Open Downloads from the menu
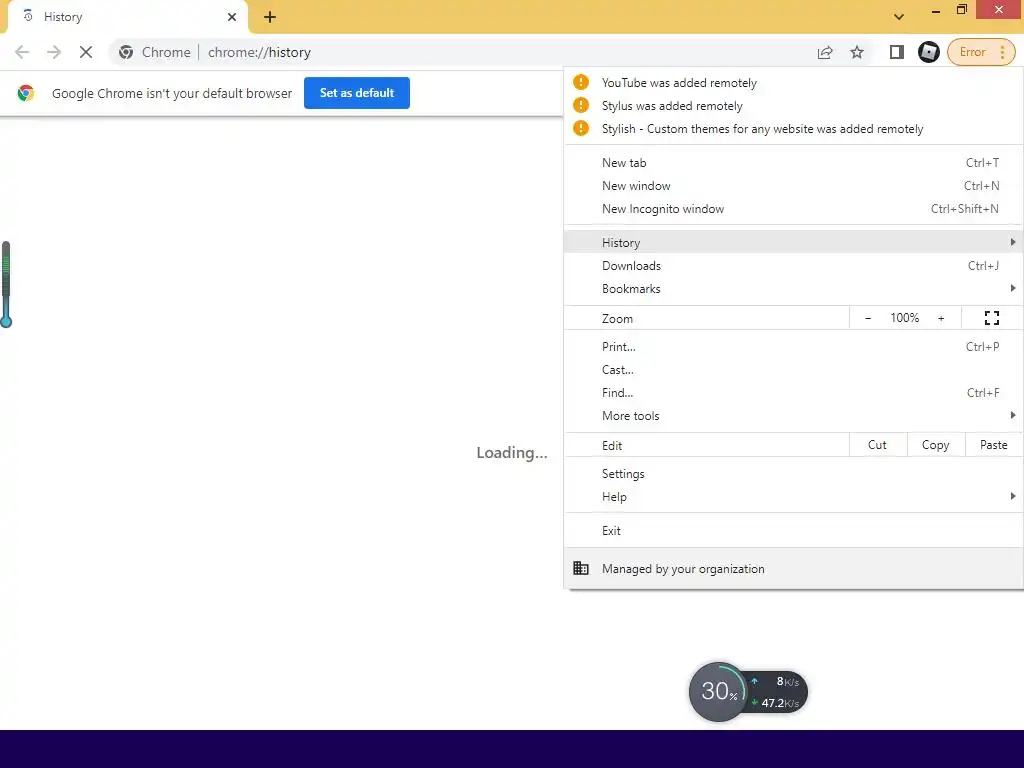This screenshot has height=768, width=1024. coord(793,266)
